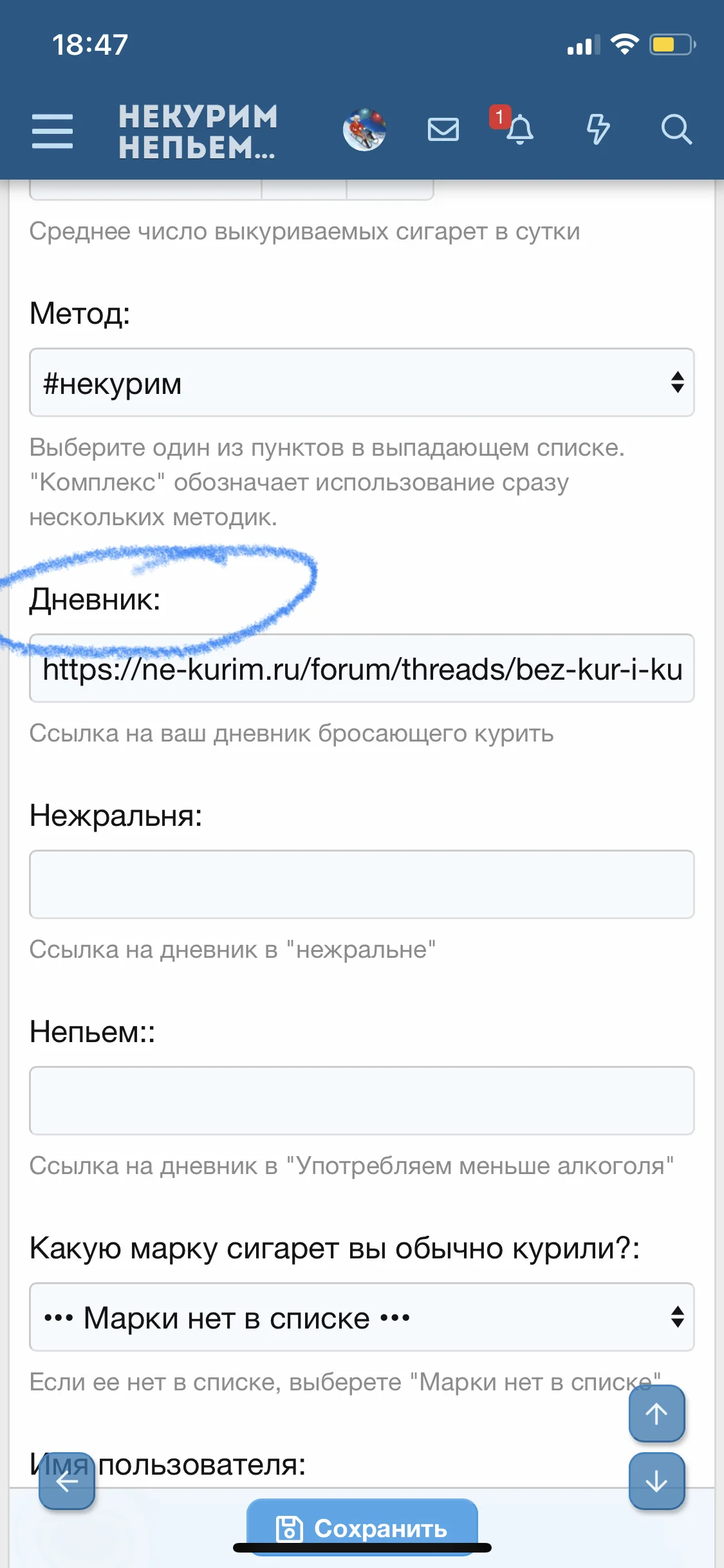Viewport: 724px width, 1568px height.
Task: Tap the user avatar in header
Action: point(364,130)
